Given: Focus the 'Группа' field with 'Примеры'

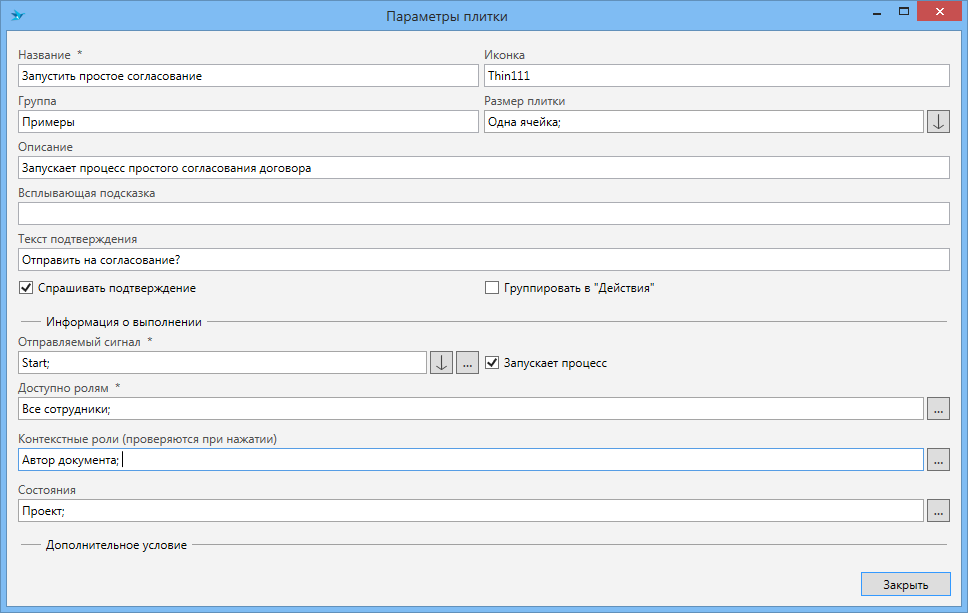Looking at the screenshot, I should point(248,122).
